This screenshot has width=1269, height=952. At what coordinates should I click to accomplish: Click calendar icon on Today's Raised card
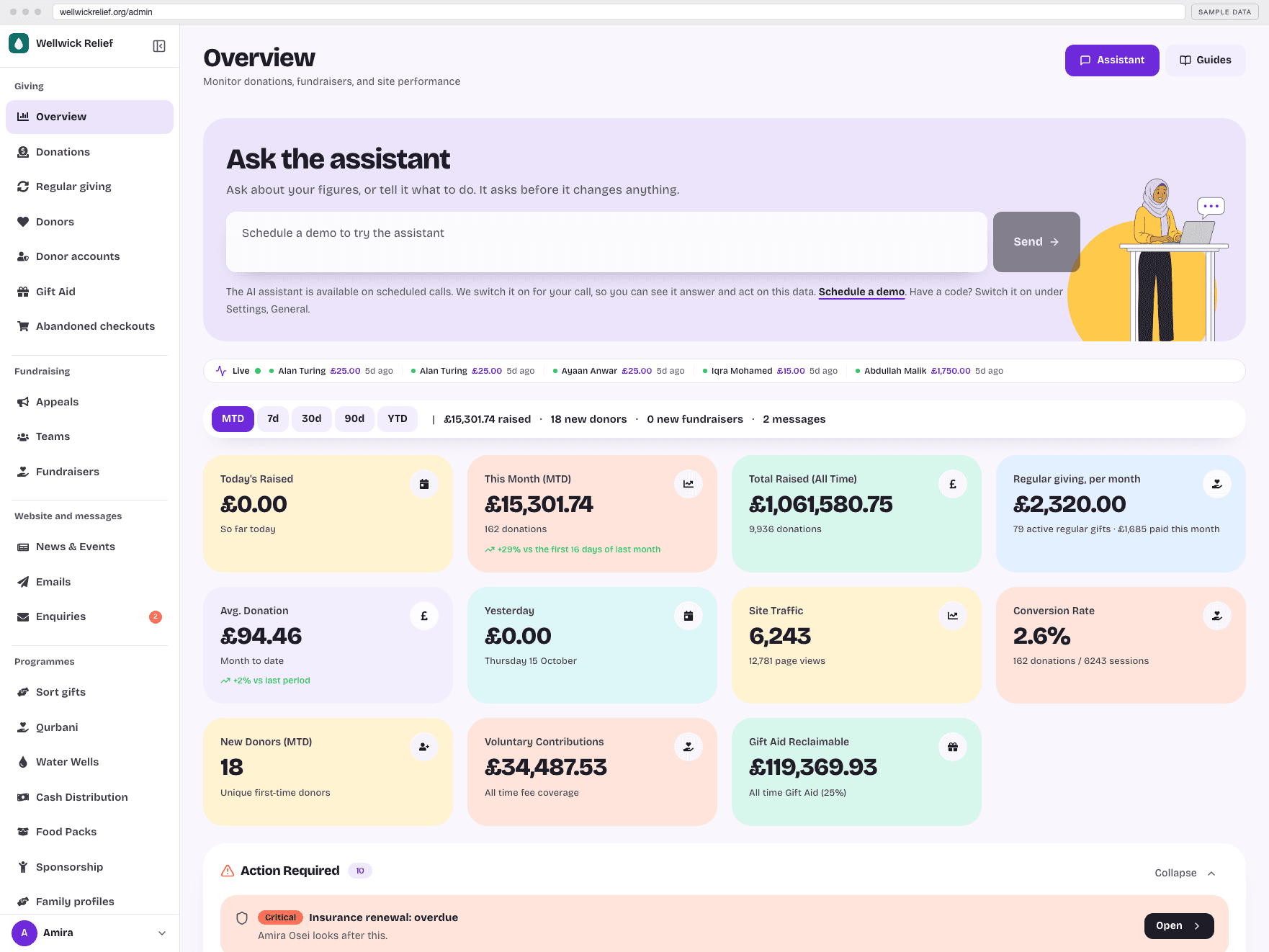pos(424,484)
